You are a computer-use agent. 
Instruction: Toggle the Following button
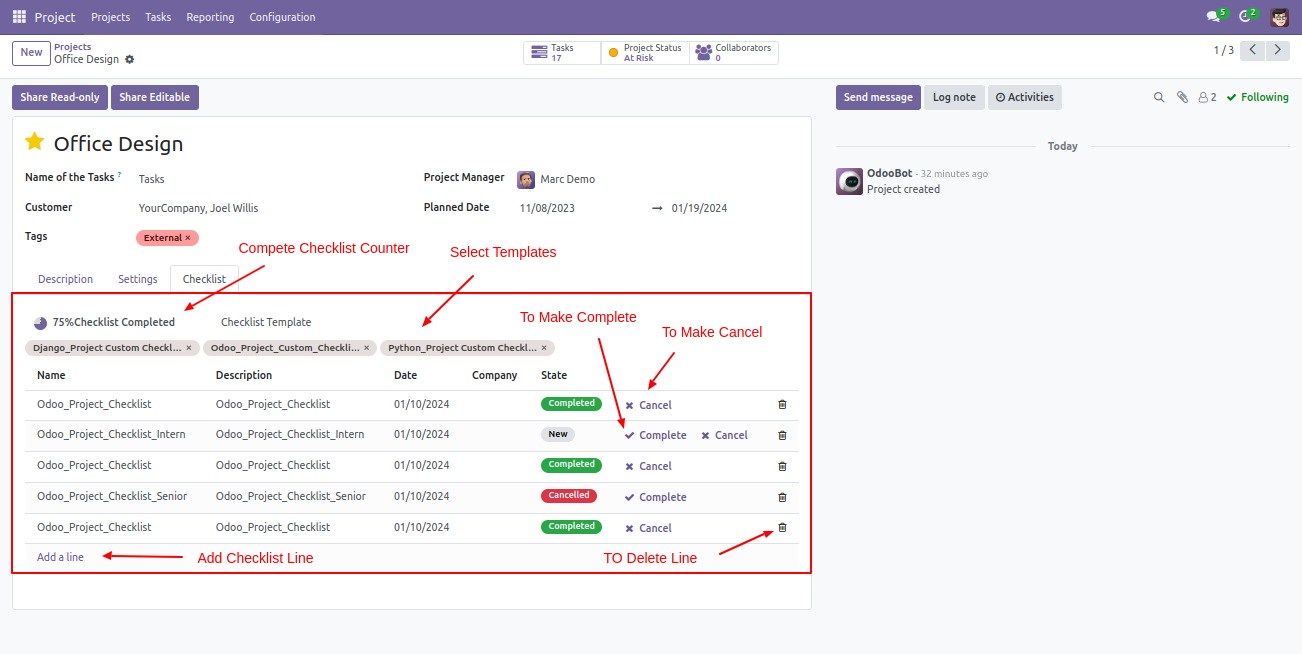click(1258, 97)
